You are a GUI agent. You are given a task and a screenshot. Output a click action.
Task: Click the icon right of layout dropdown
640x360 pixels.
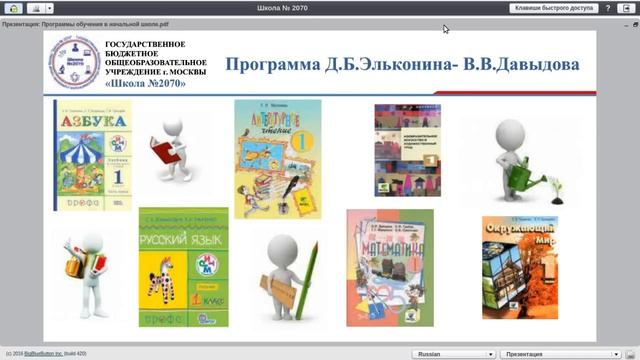630,354
